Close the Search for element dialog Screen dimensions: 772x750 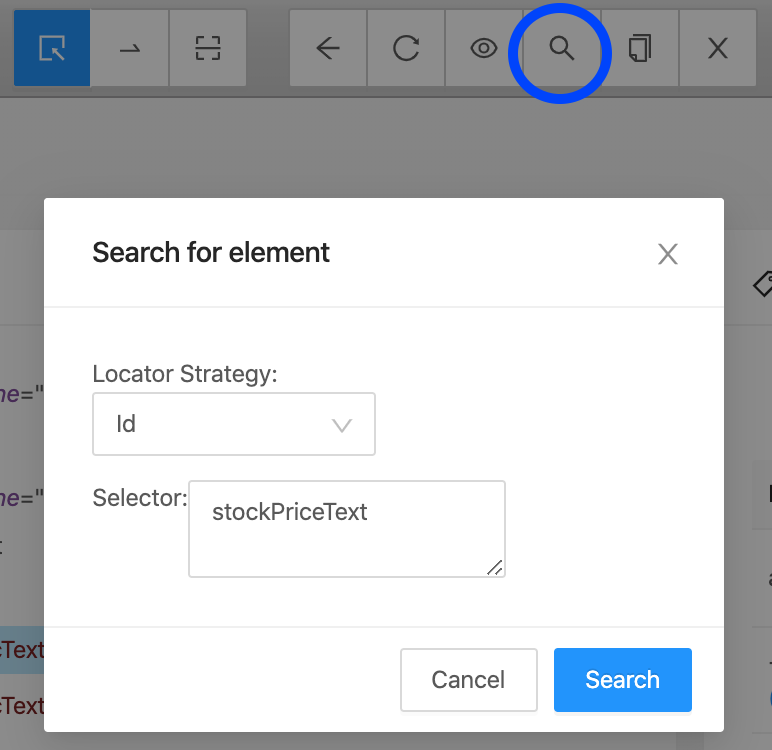pyautogui.click(x=668, y=254)
